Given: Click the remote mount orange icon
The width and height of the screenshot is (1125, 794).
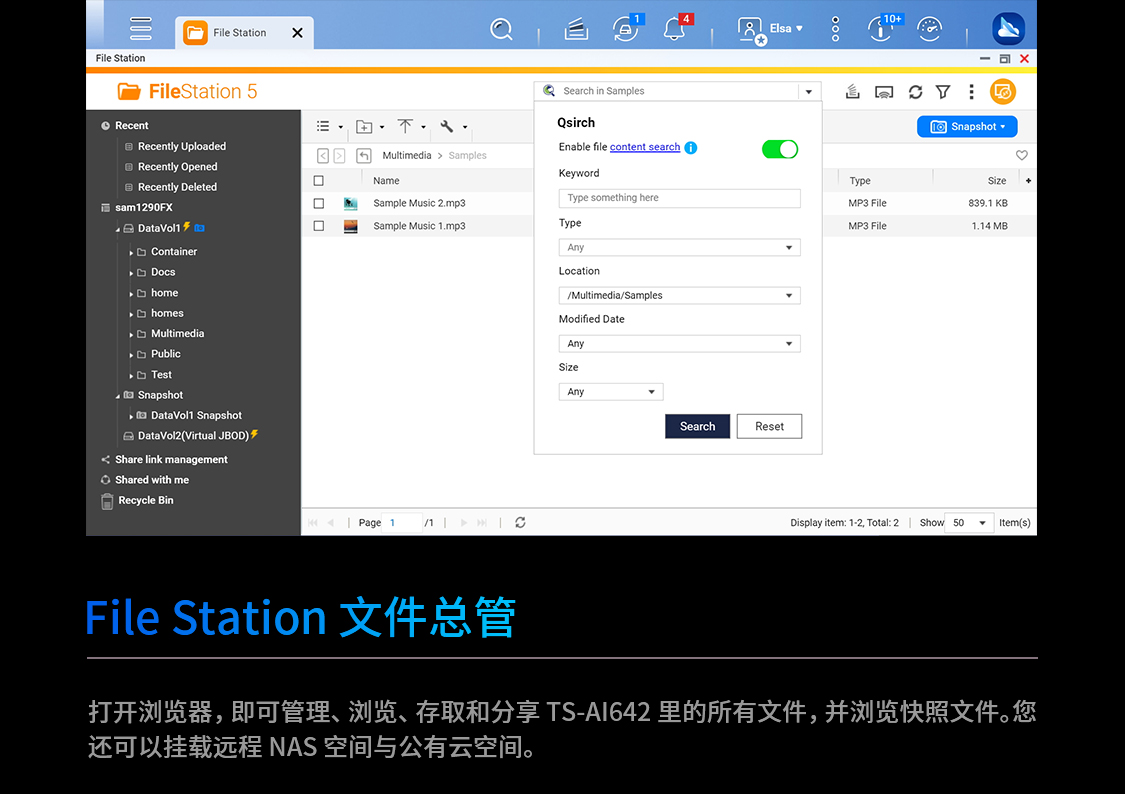Looking at the screenshot, I should click(1002, 92).
